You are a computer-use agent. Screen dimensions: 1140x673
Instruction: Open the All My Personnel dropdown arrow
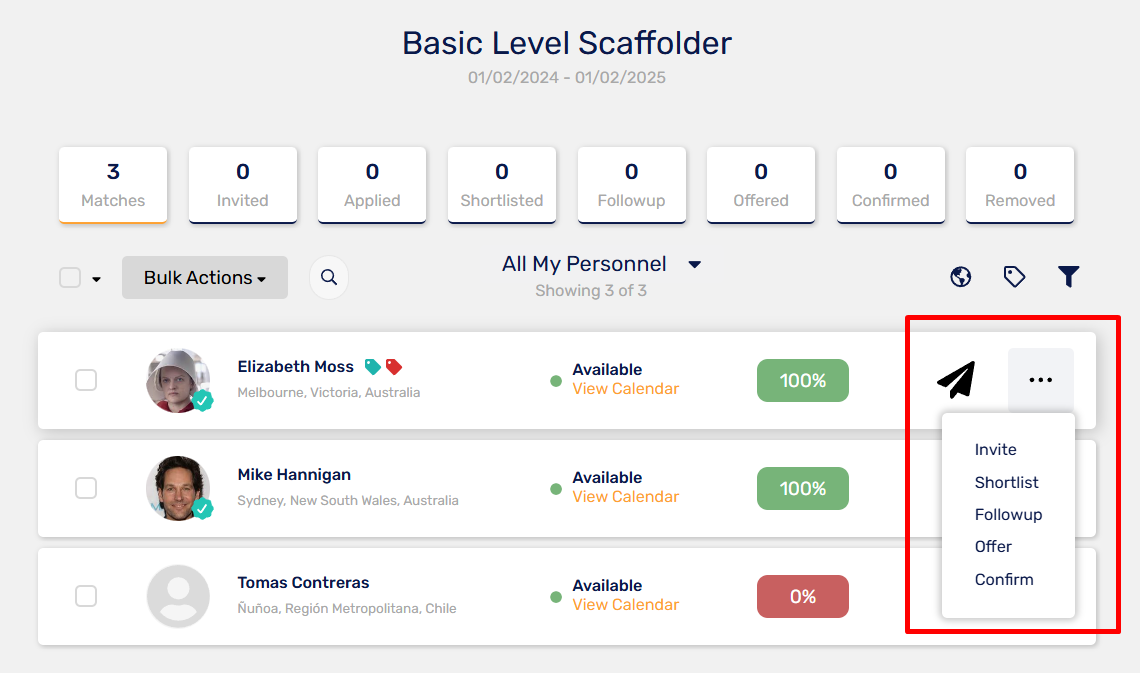(x=694, y=265)
